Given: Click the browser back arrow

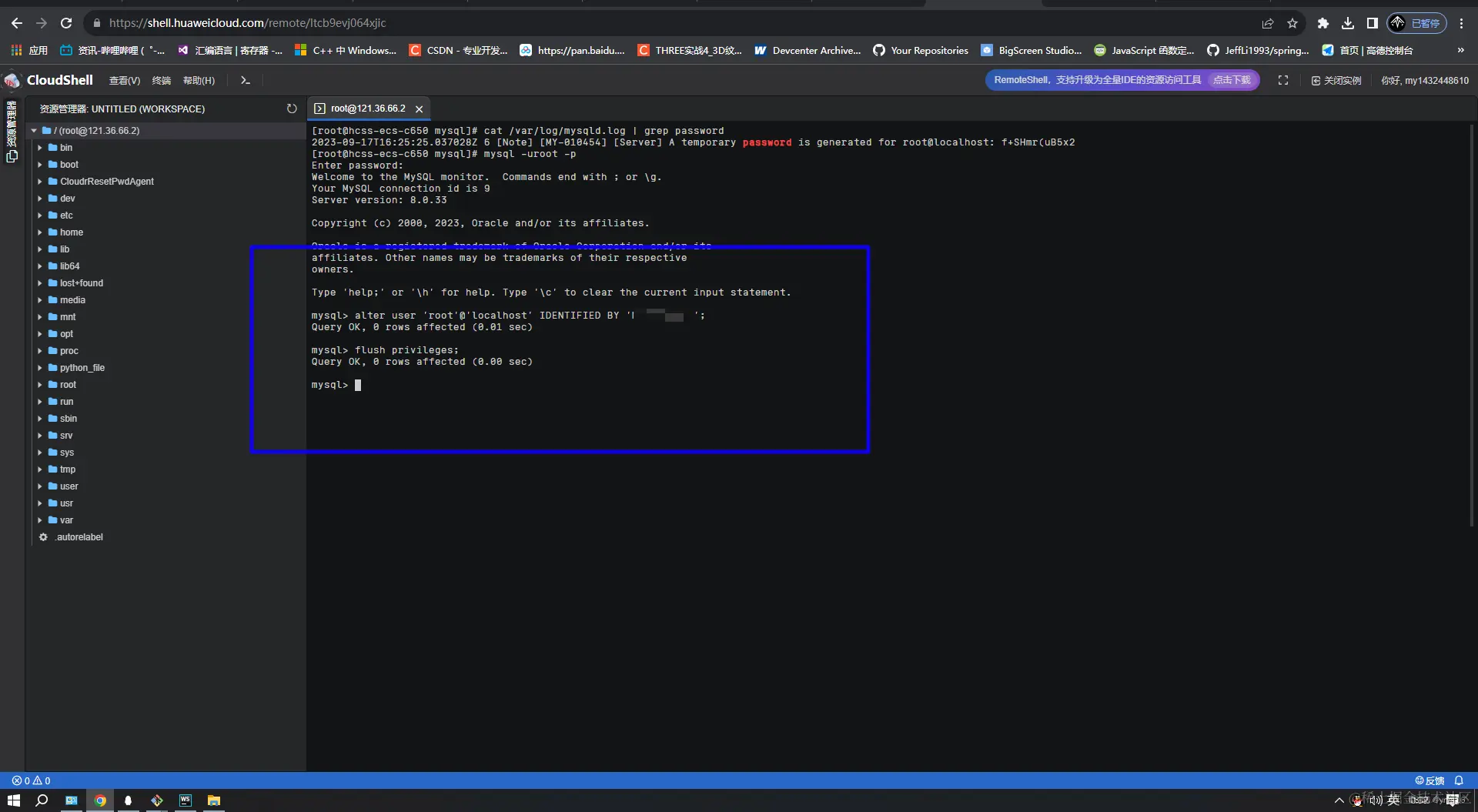Looking at the screenshot, I should coord(17,23).
